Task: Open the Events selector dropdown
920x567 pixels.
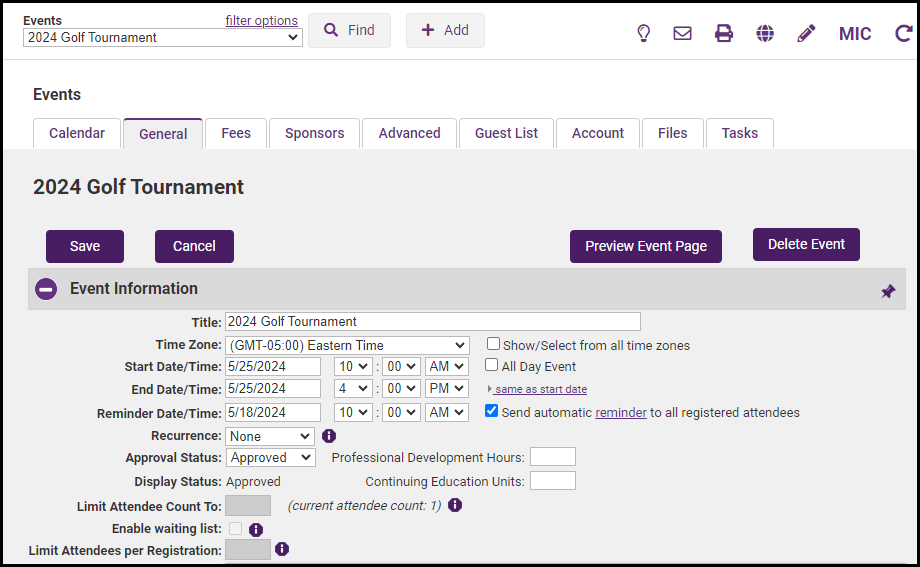Action: (x=162, y=38)
